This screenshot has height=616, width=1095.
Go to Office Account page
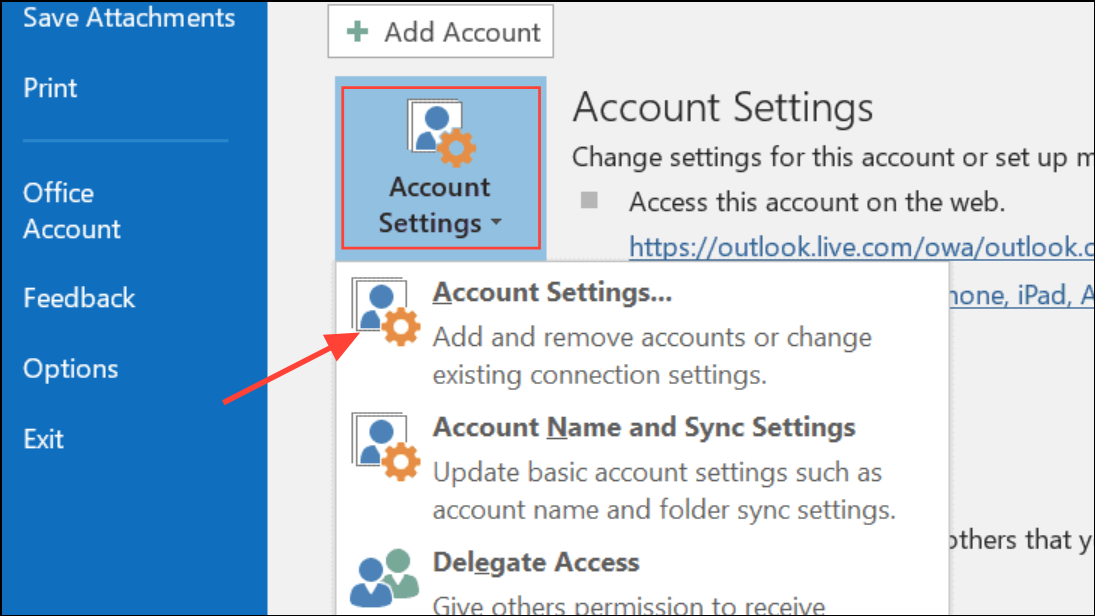72,211
